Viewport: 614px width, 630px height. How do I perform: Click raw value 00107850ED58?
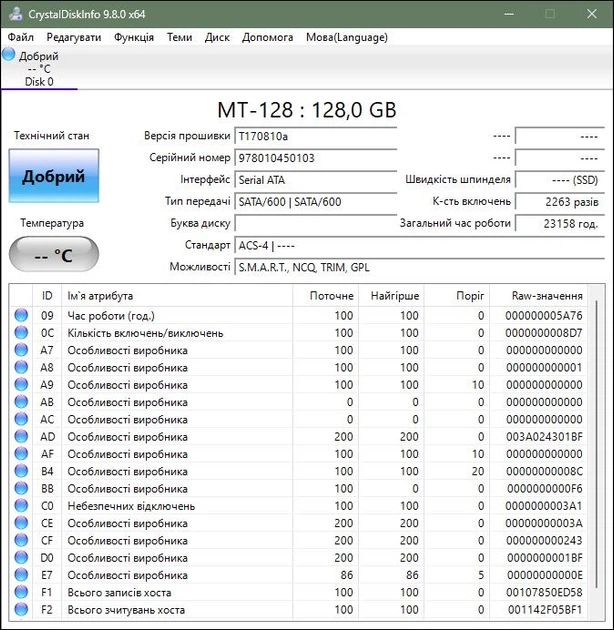click(x=544, y=592)
